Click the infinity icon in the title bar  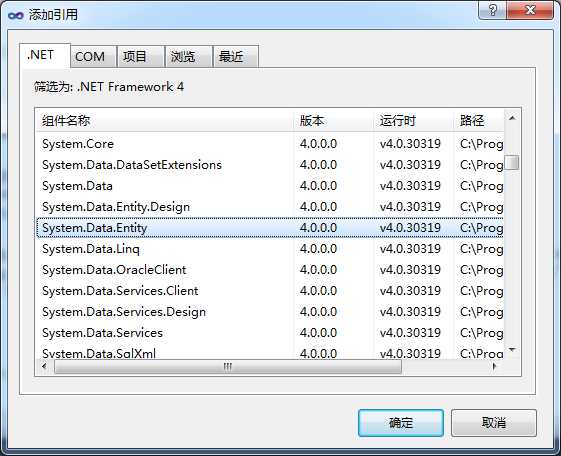(x=15, y=15)
